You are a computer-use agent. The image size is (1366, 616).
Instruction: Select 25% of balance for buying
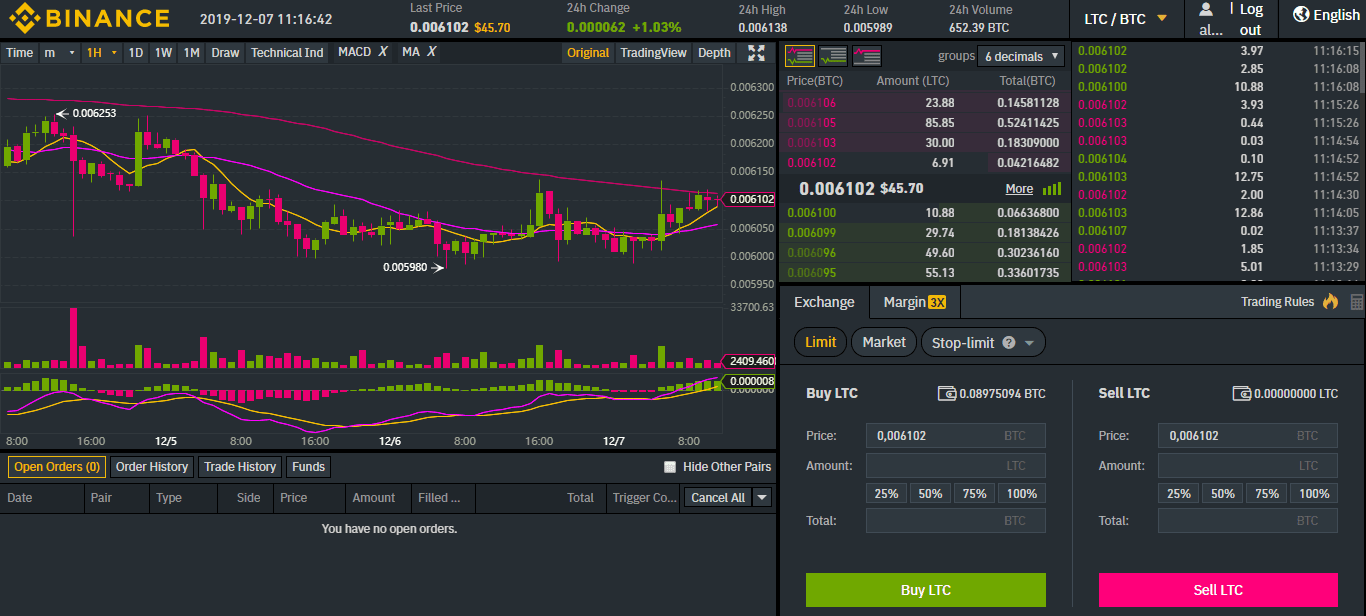[x=886, y=493]
